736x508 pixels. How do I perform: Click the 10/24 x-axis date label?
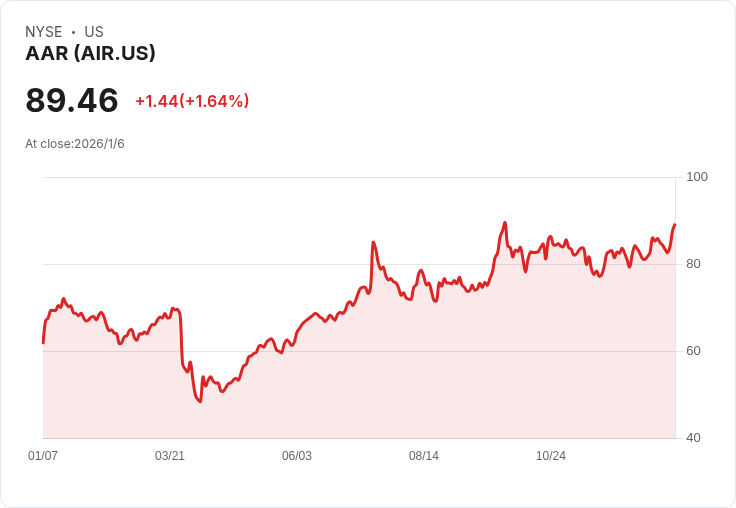coord(551,455)
